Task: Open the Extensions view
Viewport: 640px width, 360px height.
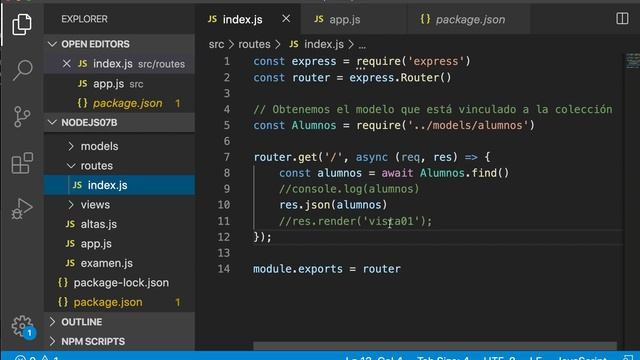Action: coord(22,163)
